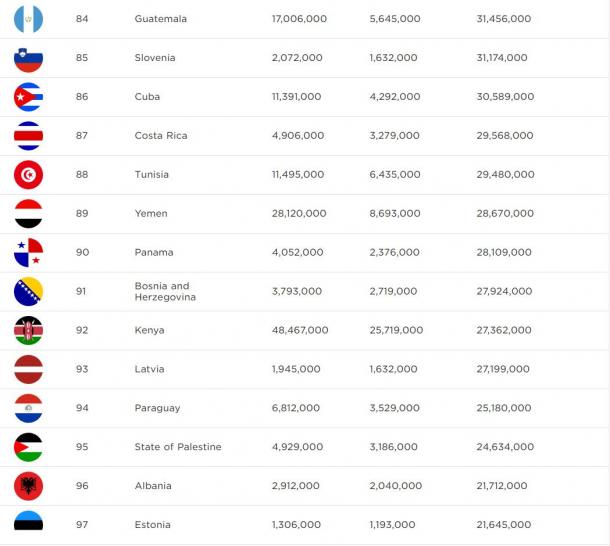The width and height of the screenshot is (610, 546).
Task: Click the Latvia flag icon
Action: [x=28, y=369]
